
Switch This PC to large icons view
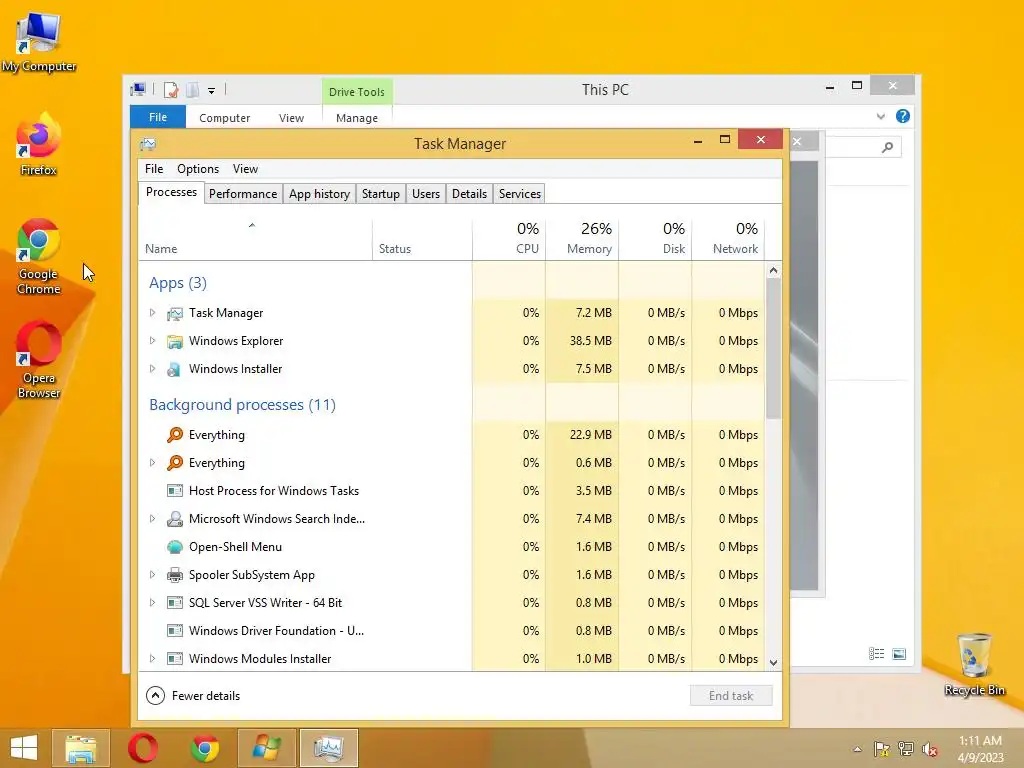click(899, 654)
